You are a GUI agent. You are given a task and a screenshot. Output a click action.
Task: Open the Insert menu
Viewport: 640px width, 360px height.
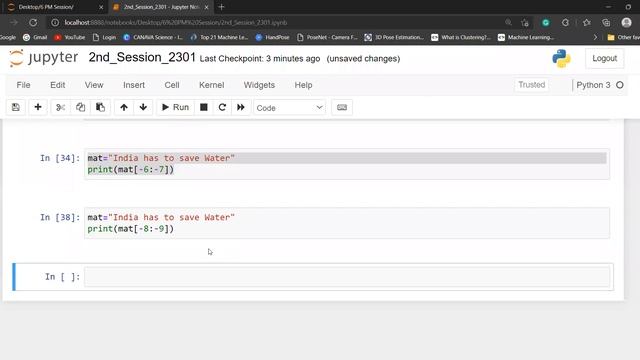[134, 85]
